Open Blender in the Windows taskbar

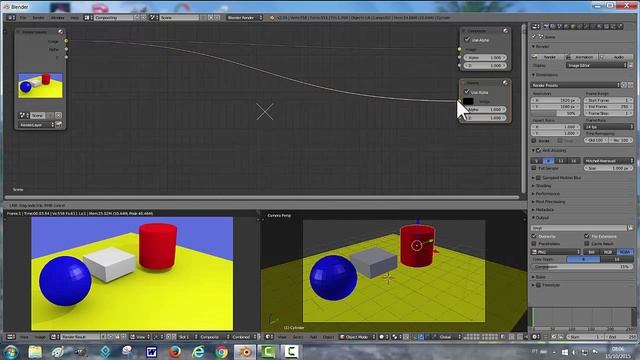(245, 352)
